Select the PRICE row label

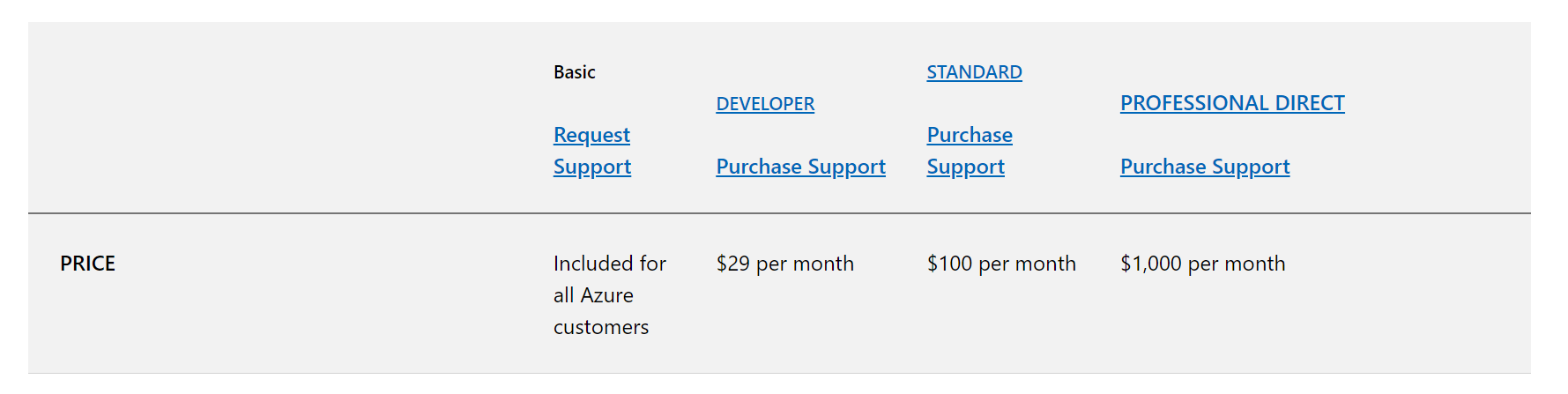point(87,264)
